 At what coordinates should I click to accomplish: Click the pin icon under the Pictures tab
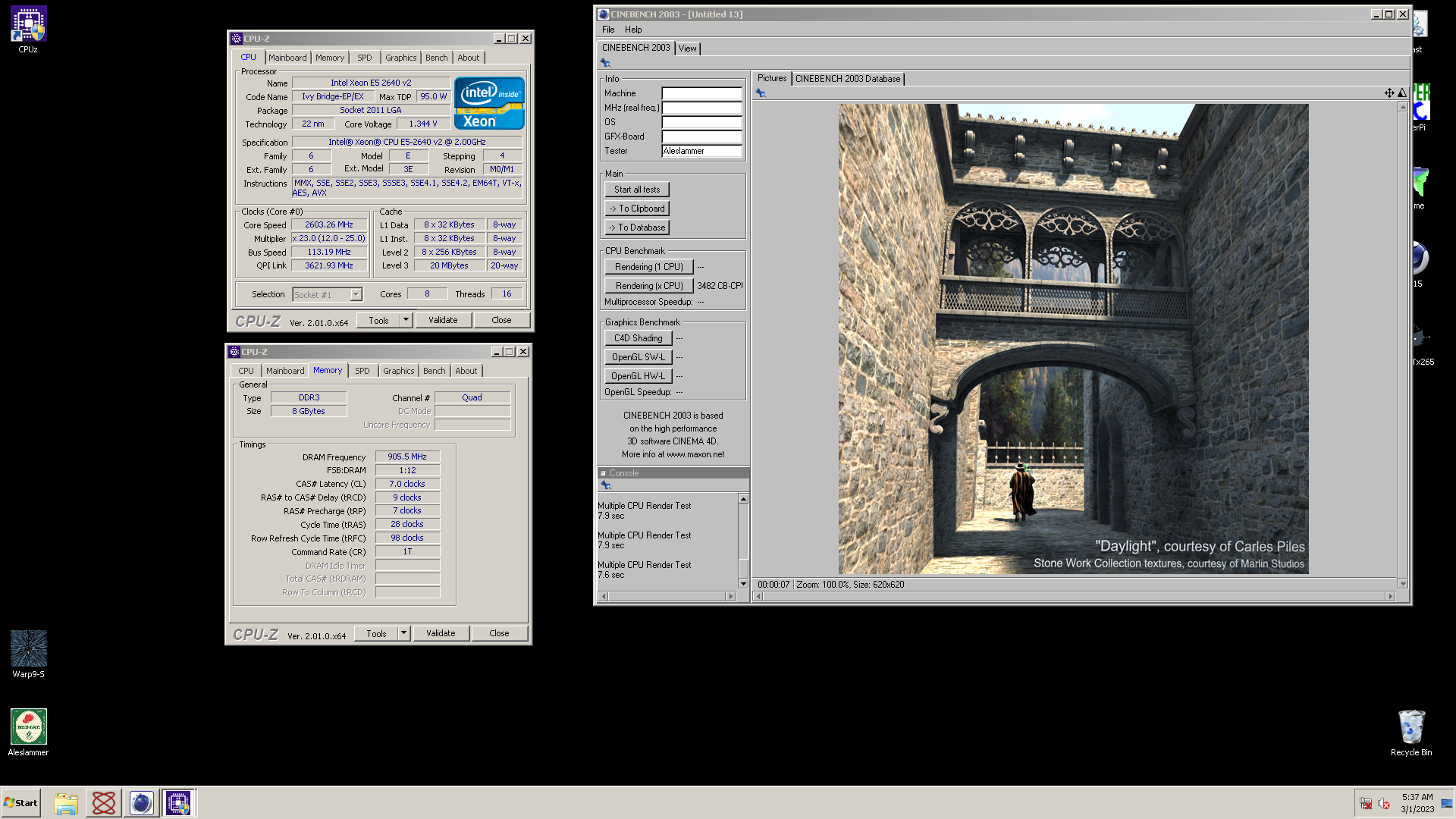point(761,93)
